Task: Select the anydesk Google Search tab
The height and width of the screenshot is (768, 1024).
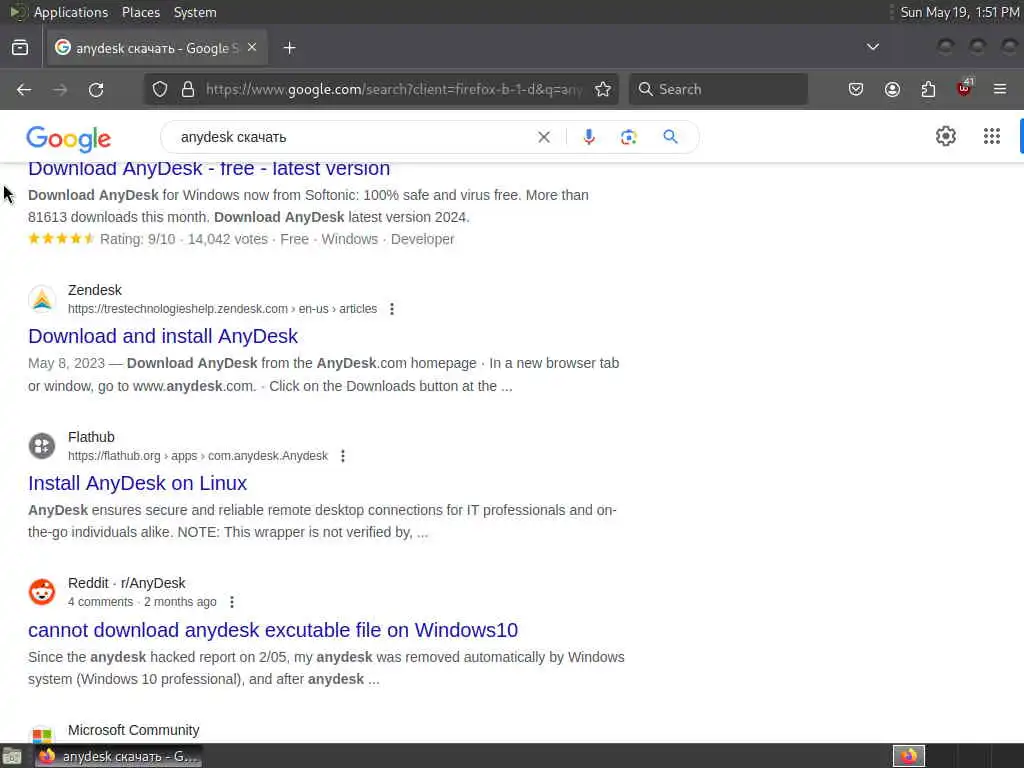Action: tap(157, 48)
